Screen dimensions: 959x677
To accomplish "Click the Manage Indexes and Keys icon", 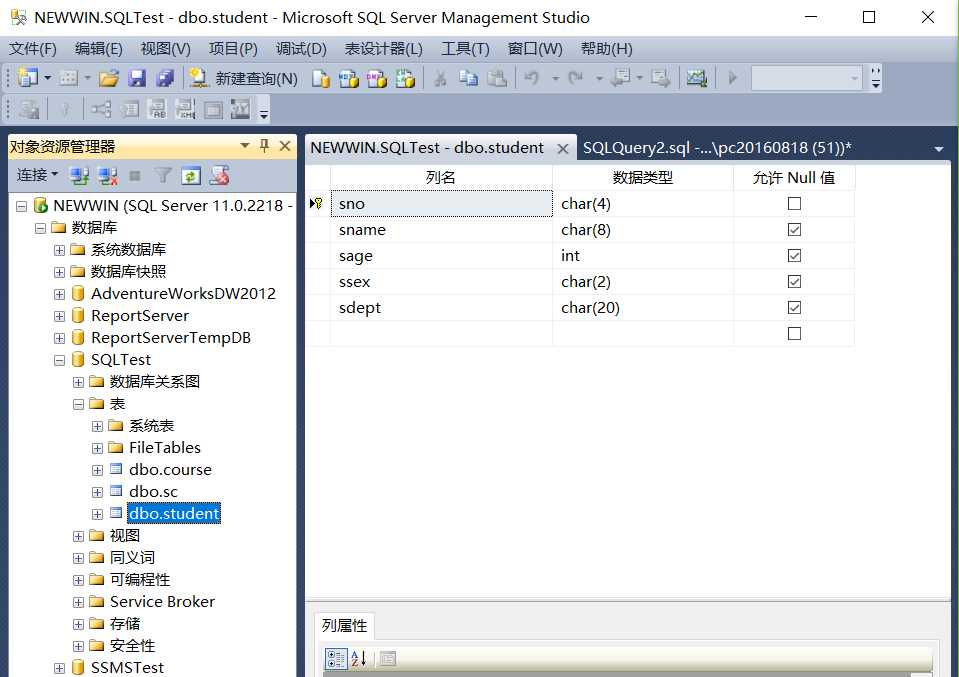I will click(x=130, y=109).
